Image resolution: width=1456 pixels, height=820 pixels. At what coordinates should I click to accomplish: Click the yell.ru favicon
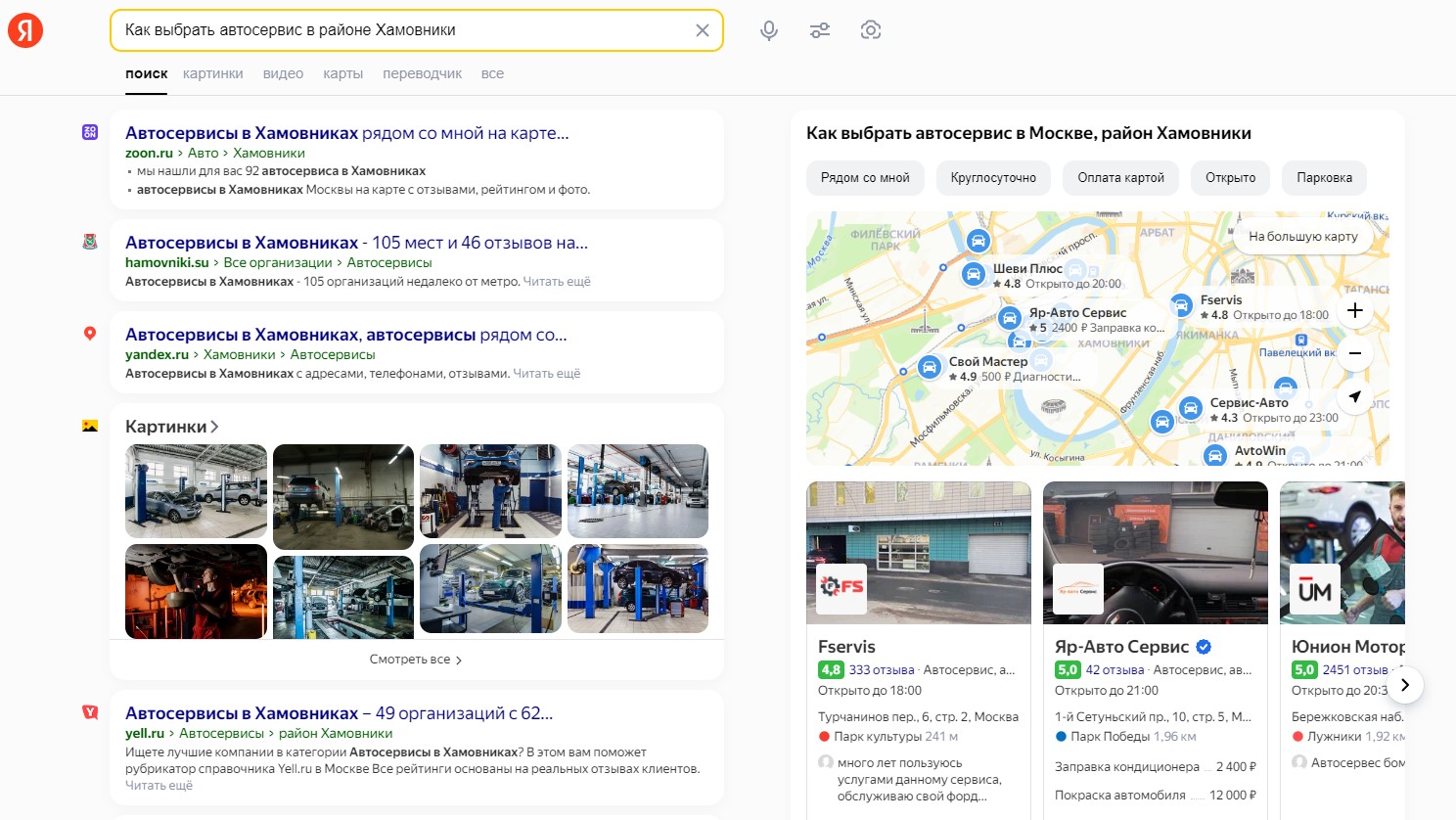tap(90, 712)
